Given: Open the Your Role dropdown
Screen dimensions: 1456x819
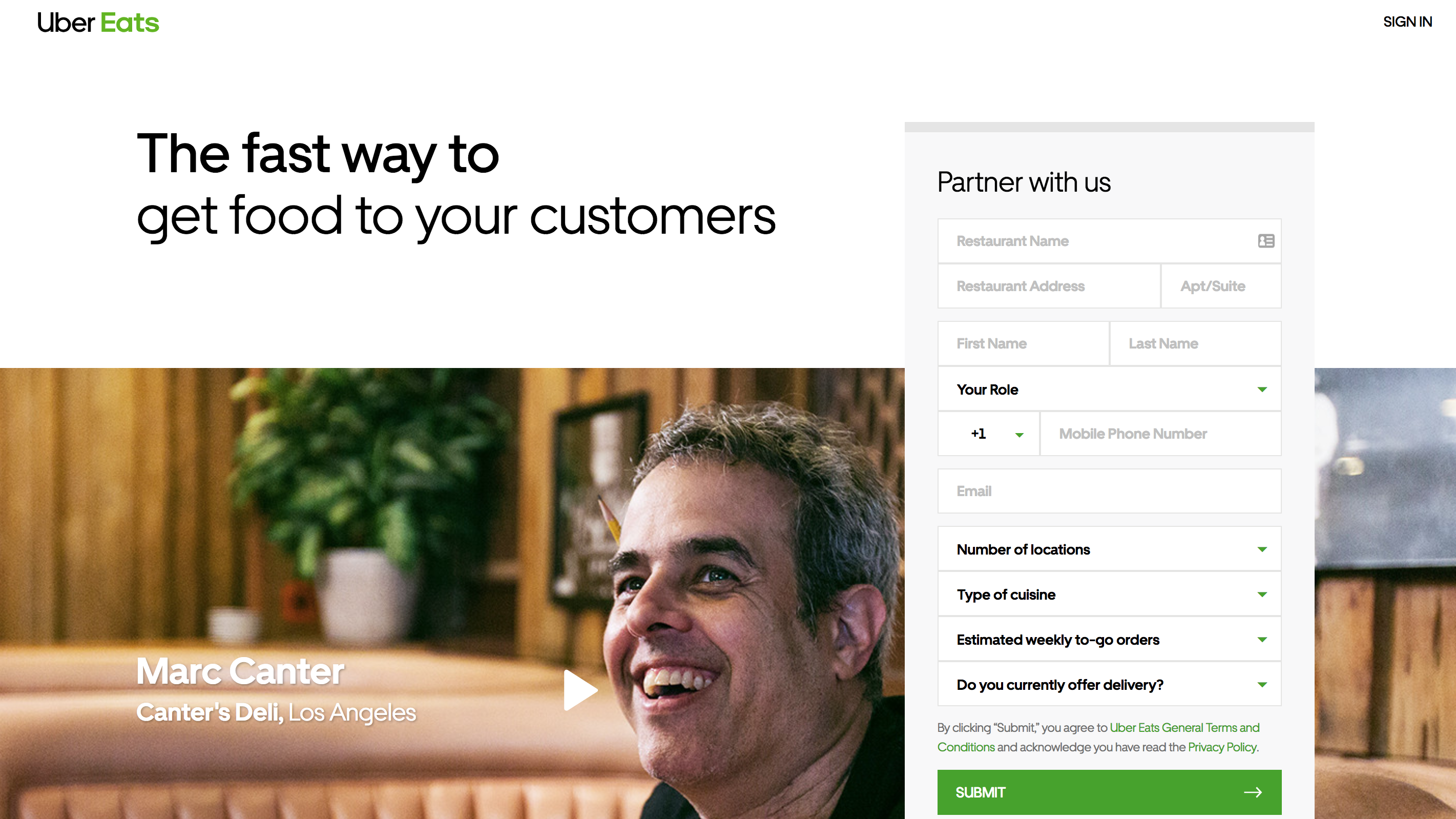Looking at the screenshot, I should [x=1109, y=389].
